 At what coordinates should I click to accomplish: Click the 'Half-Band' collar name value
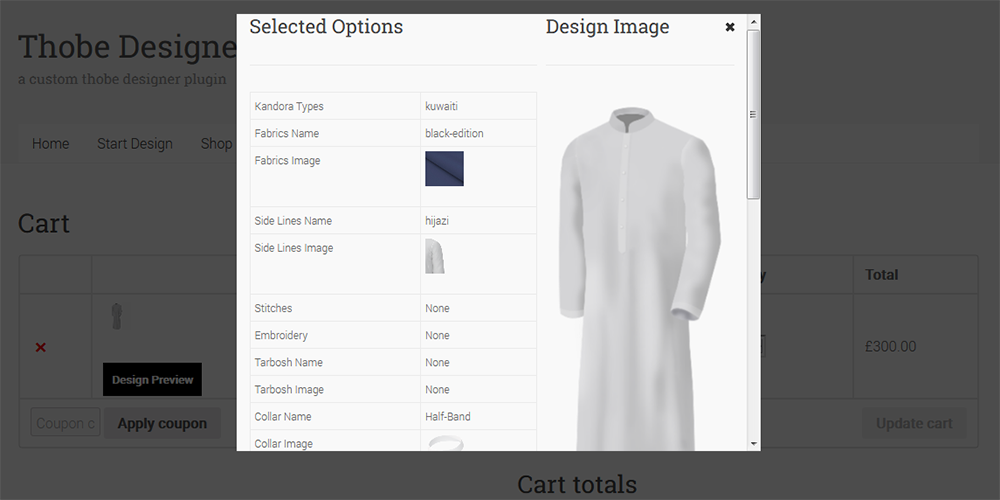(x=448, y=416)
